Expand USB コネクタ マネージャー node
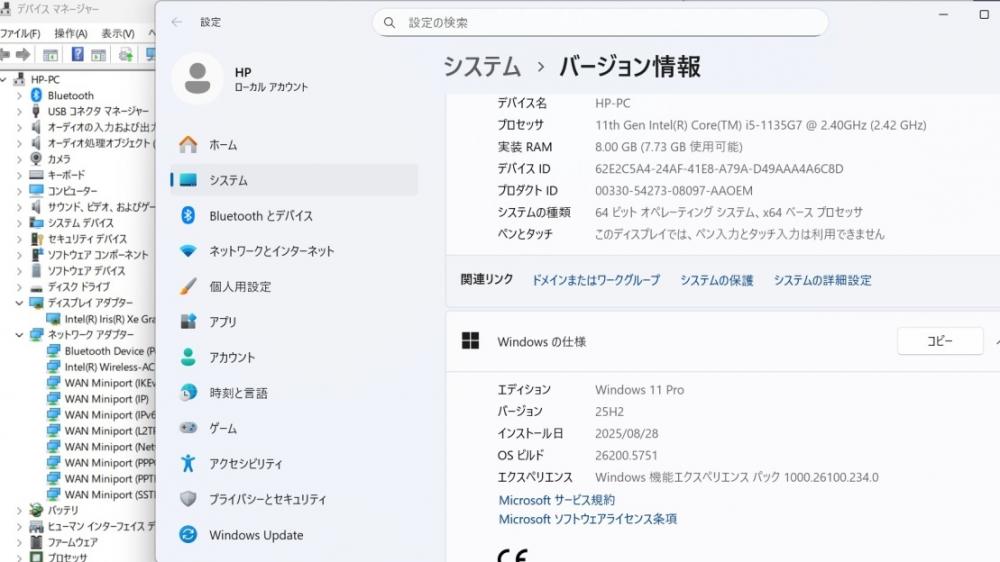This screenshot has height=562, width=1000. pos(19,111)
